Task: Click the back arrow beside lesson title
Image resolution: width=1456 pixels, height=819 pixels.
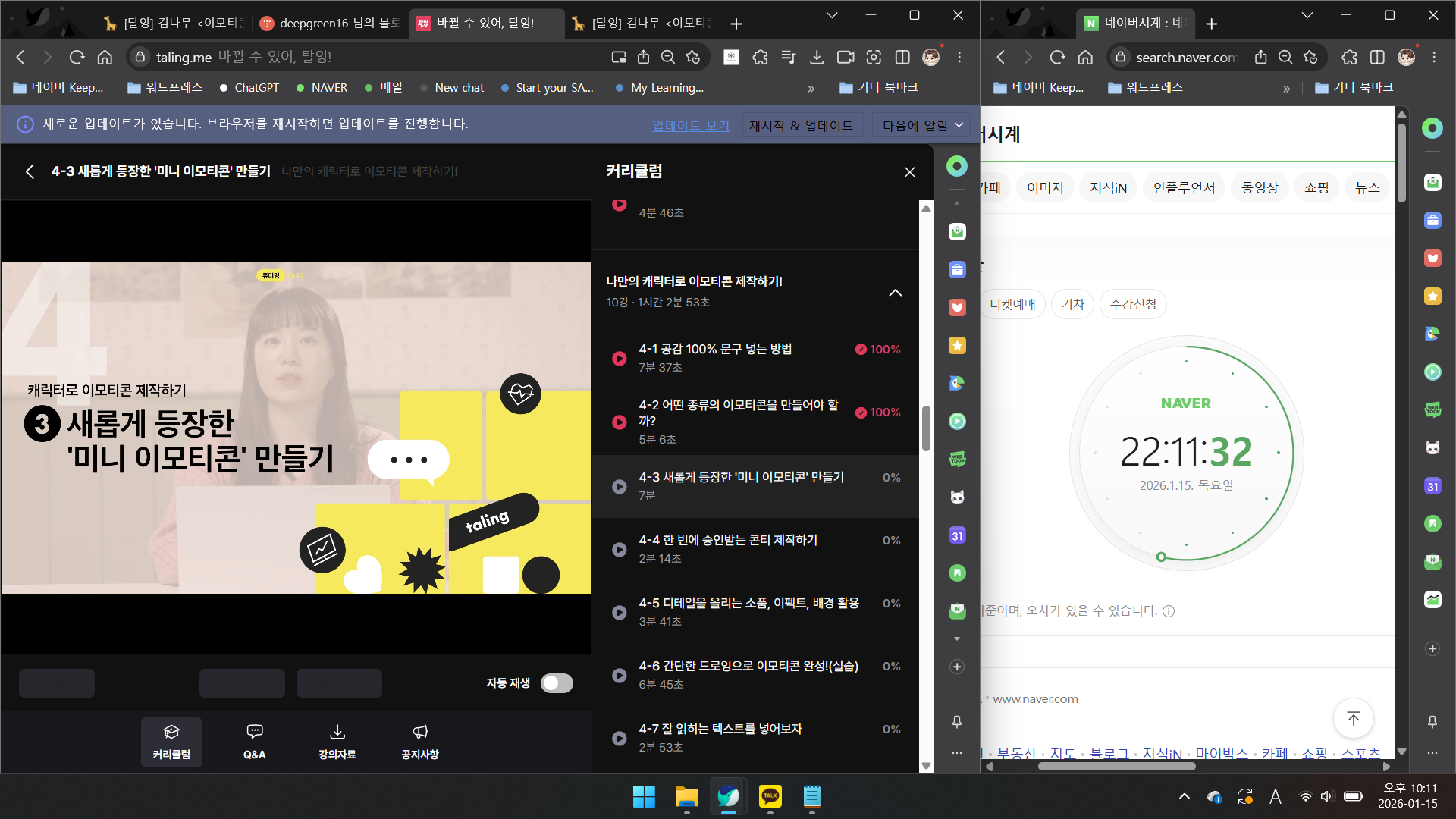Action: click(30, 171)
